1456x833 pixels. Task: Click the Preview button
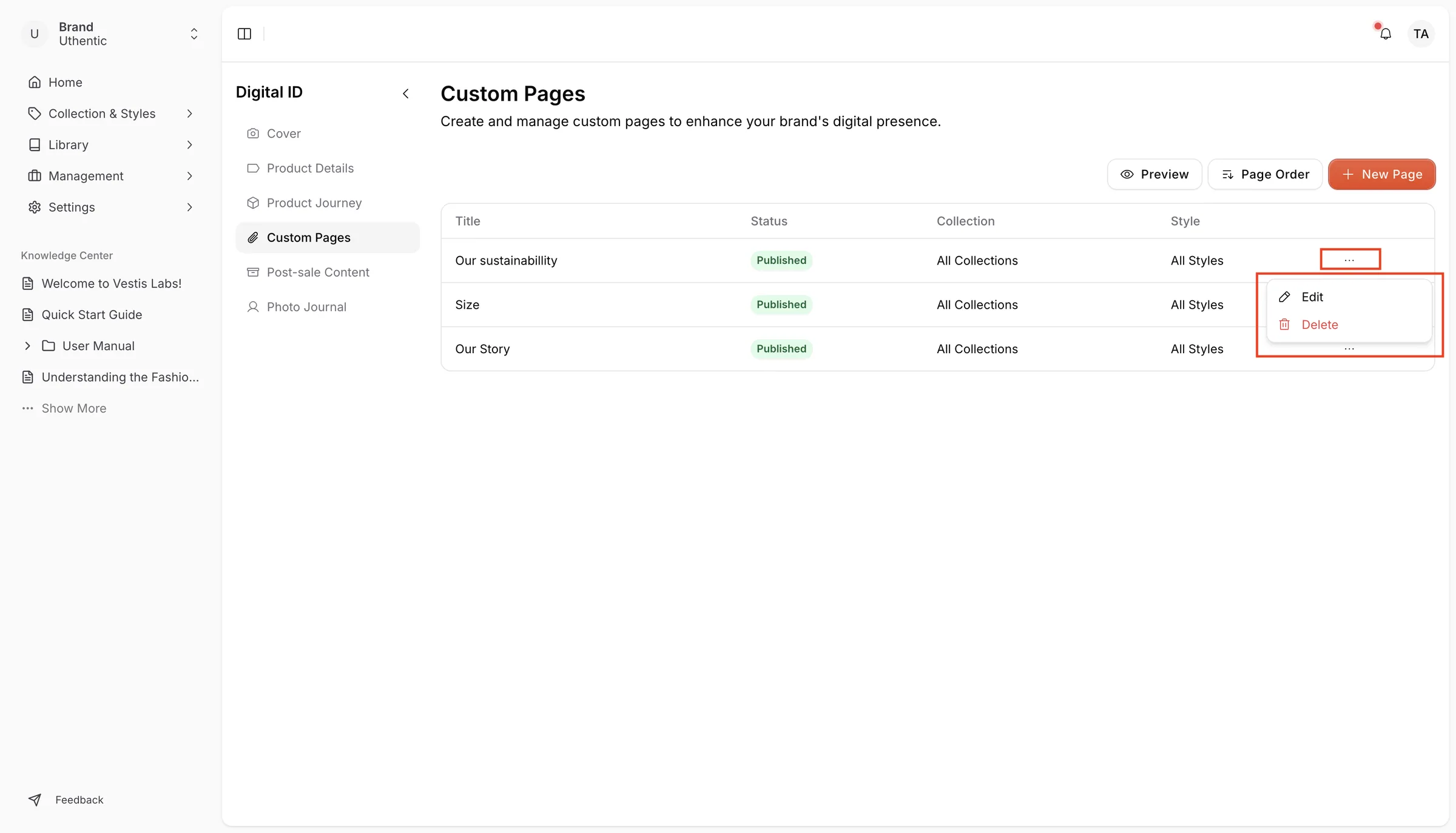(1154, 174)
